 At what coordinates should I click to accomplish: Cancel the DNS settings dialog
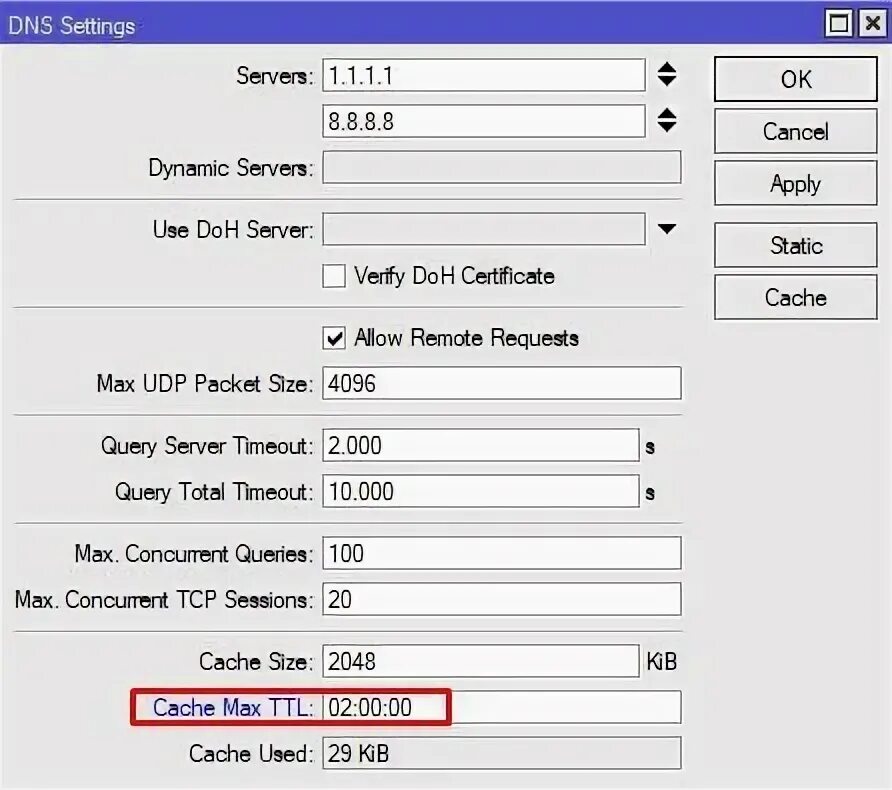pyautogui.click(x=795, y=131)
